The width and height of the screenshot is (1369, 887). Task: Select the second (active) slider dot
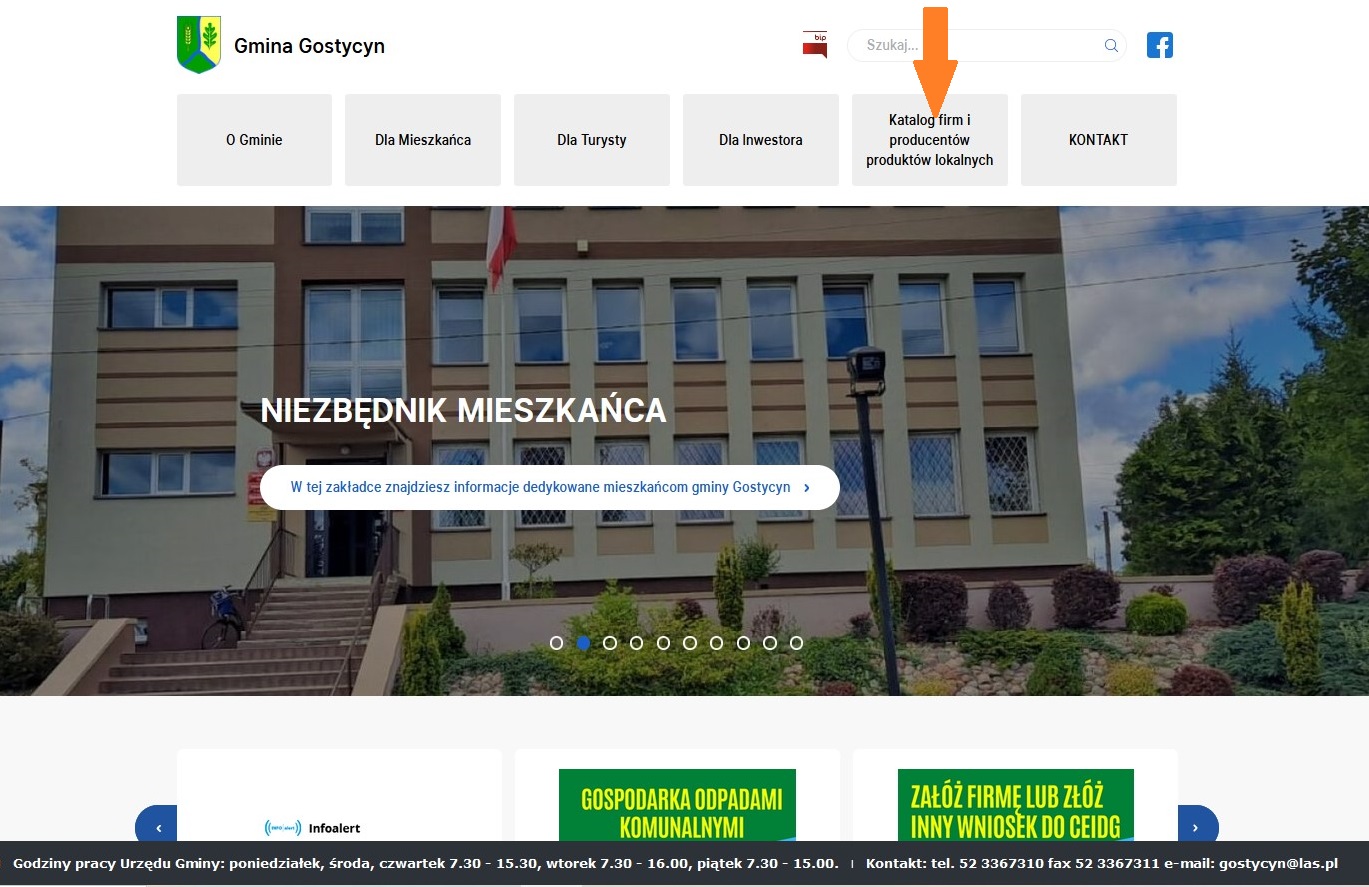coord(583,643)
